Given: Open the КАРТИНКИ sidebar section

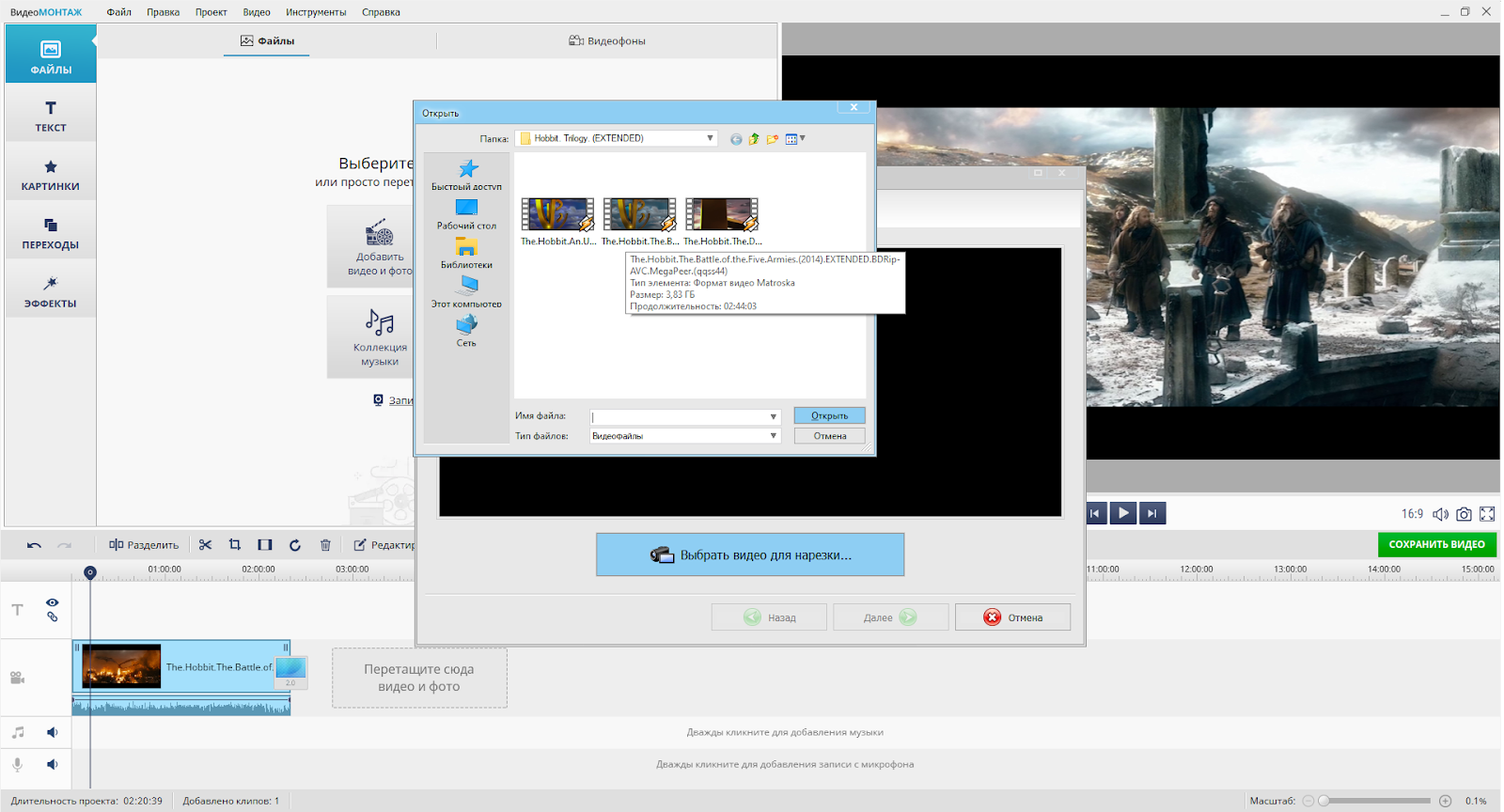Looking at the screenshot, I should tap(51, 174).
